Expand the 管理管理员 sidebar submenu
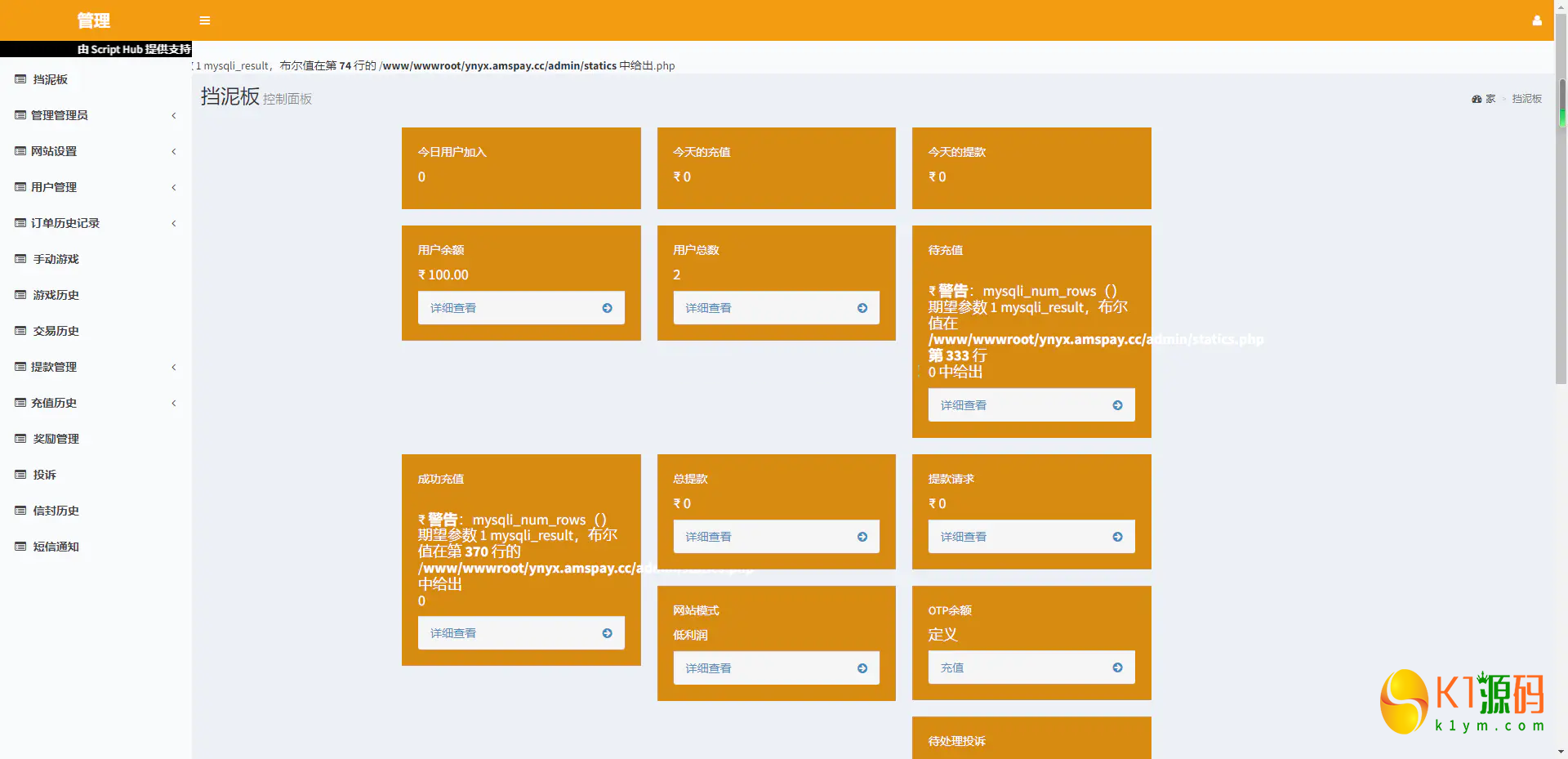Image resolution: width=1568 pixels, height=759 pixels. (173, 115)
